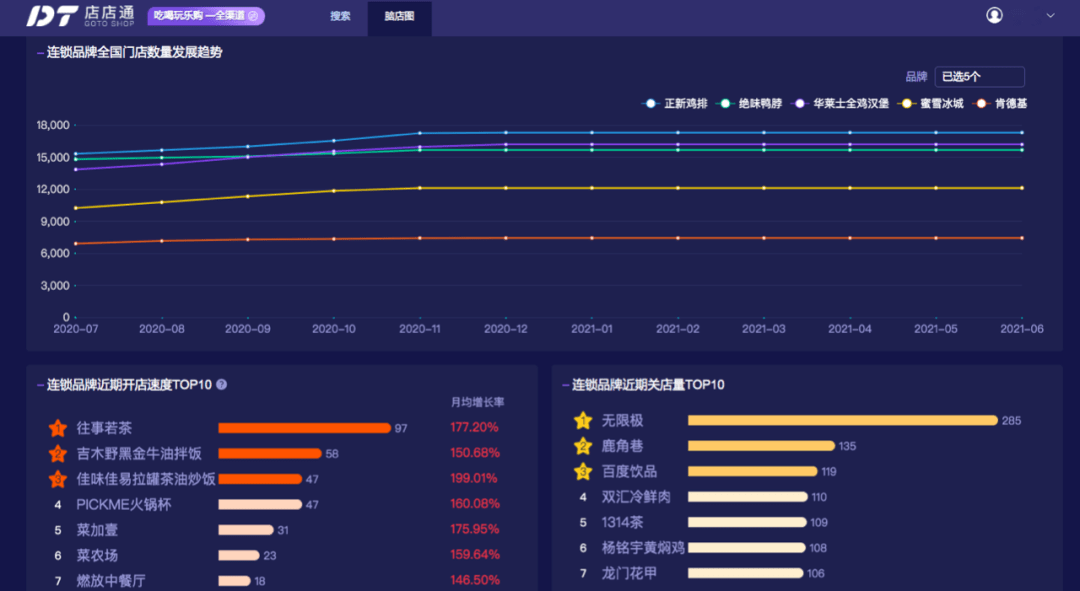Click rank 2 star badge beside 吉木野黑金牛油拌饭

(x=57, y=454)
